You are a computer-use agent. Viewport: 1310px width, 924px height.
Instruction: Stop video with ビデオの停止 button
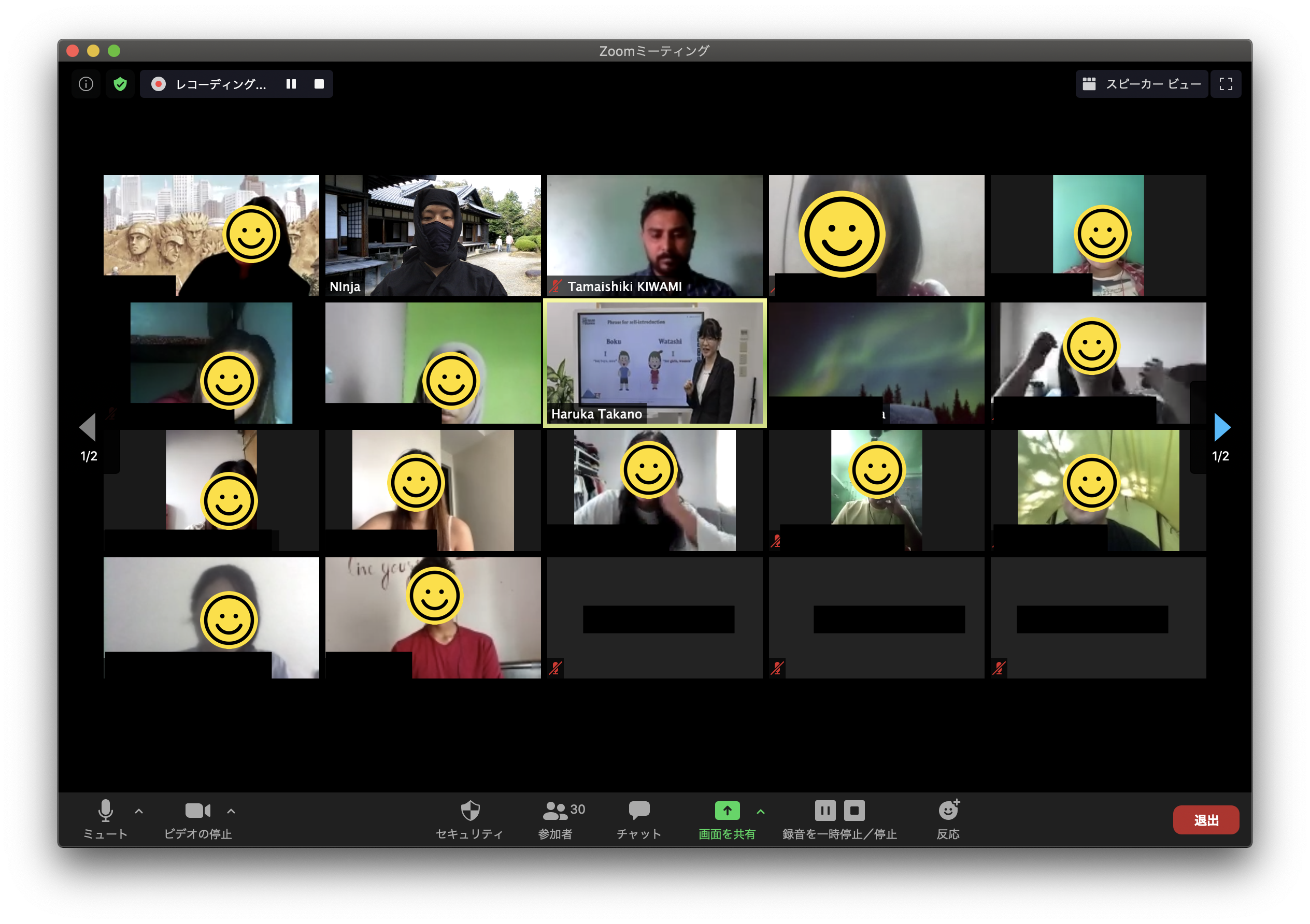click(x=197, y=819)
